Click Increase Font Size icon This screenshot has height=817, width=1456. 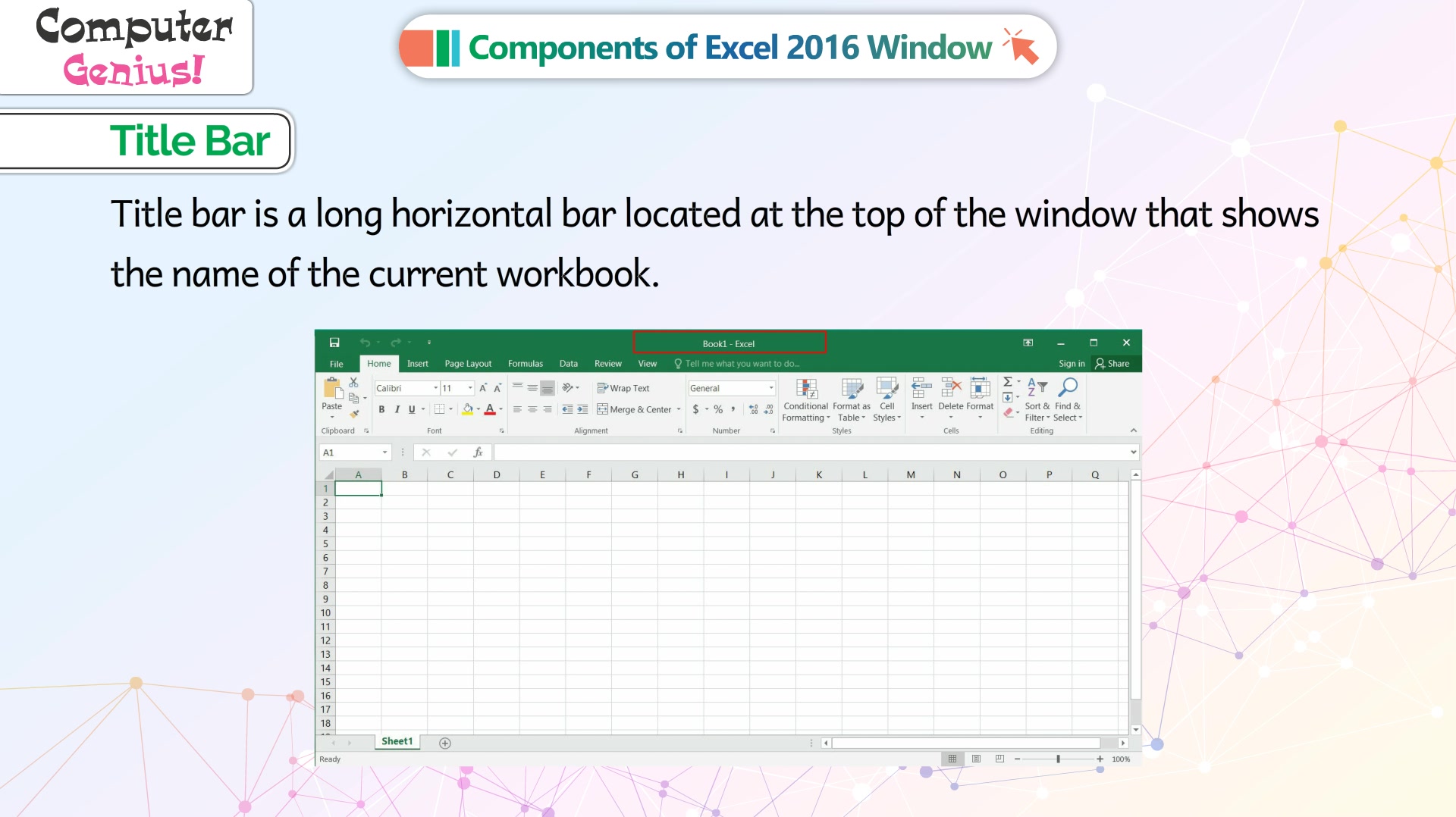[x=483, y=388]
